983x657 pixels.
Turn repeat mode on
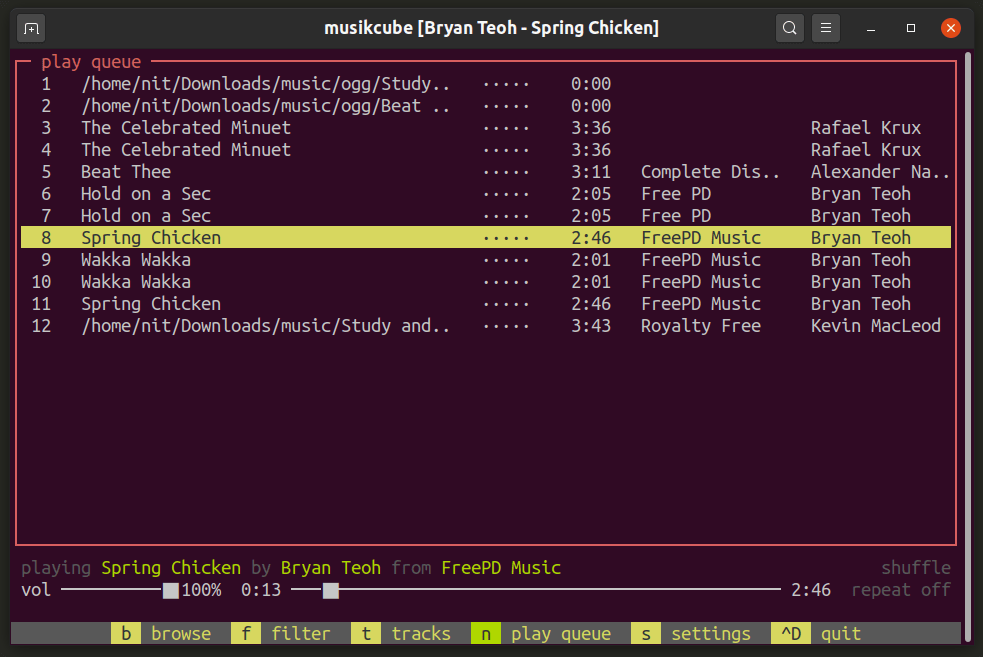(901, 590)
